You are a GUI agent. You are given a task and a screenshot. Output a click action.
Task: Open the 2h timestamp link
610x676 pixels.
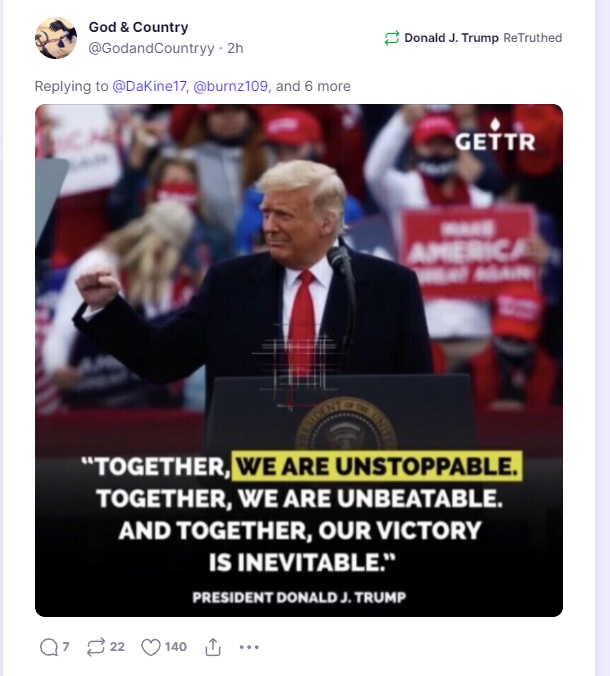235,48
